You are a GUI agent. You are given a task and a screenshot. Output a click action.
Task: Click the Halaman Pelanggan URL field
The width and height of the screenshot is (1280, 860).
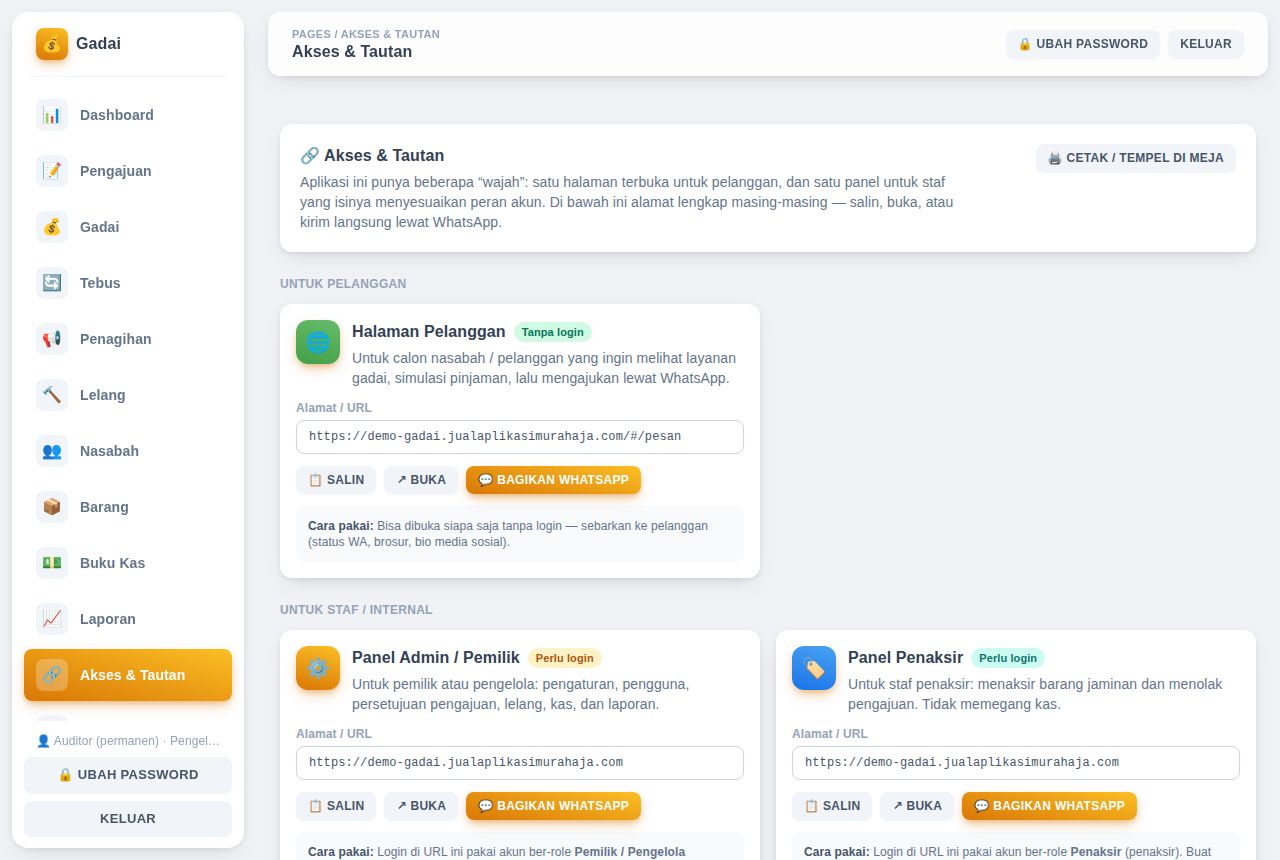(x=520, y=437)
